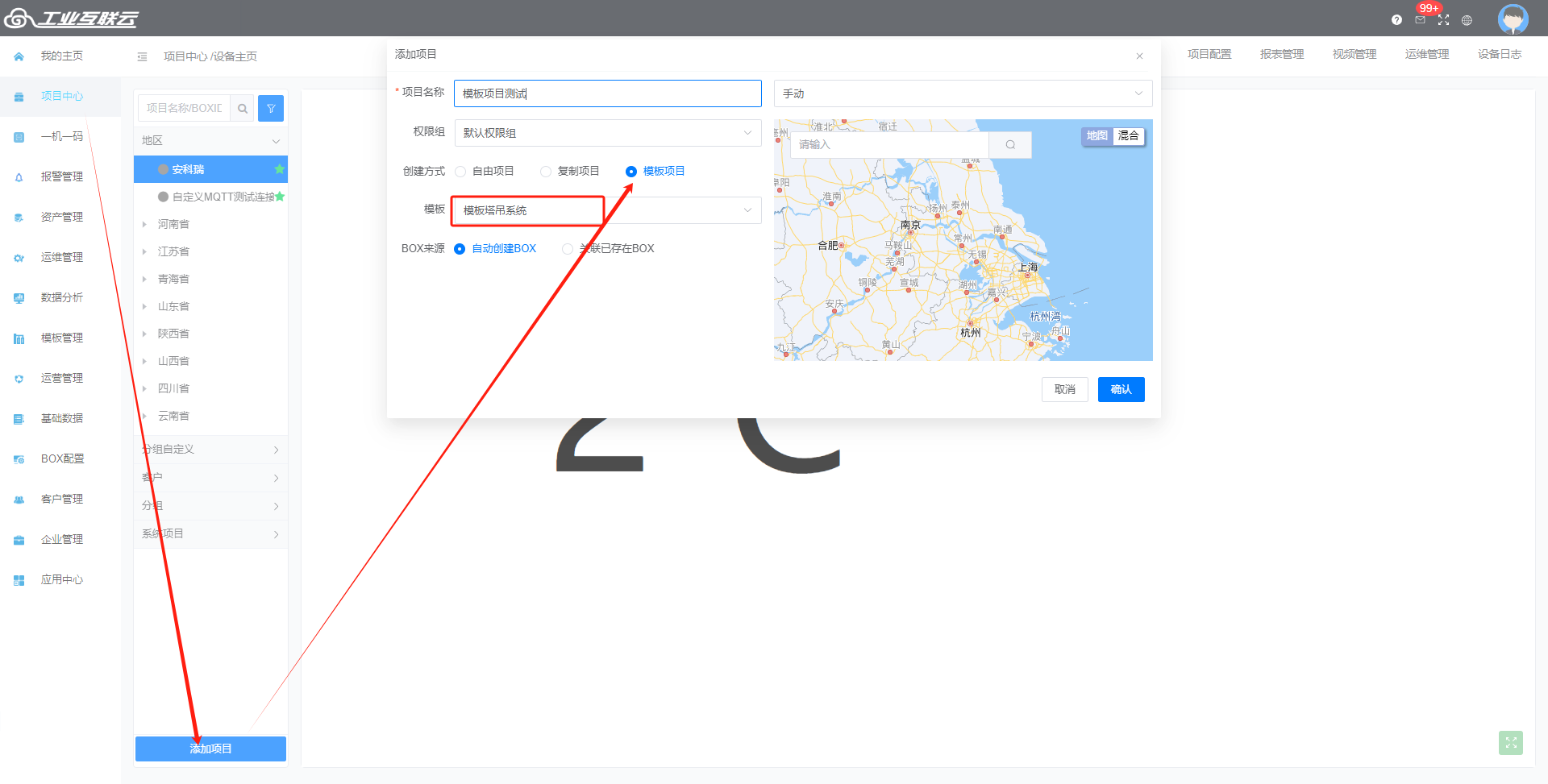
Task: Focus the 项目名称/BOXID search field
Action: pyautogui.click(x=185, y=109)
